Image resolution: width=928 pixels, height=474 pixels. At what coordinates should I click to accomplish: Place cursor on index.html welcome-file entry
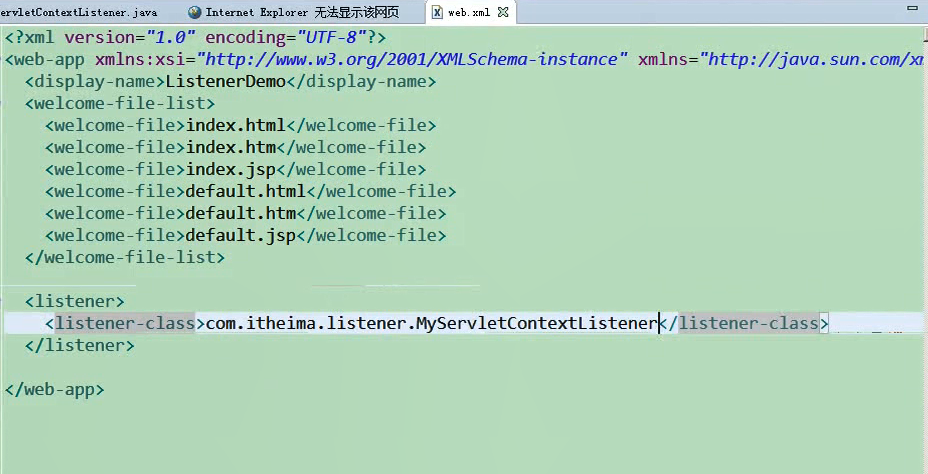(236, 125)
